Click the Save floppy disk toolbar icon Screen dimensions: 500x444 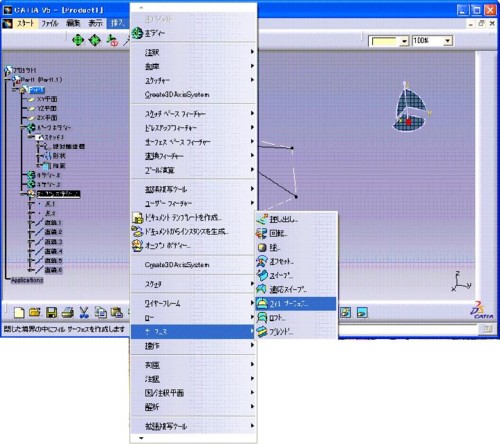click(52, 313)
